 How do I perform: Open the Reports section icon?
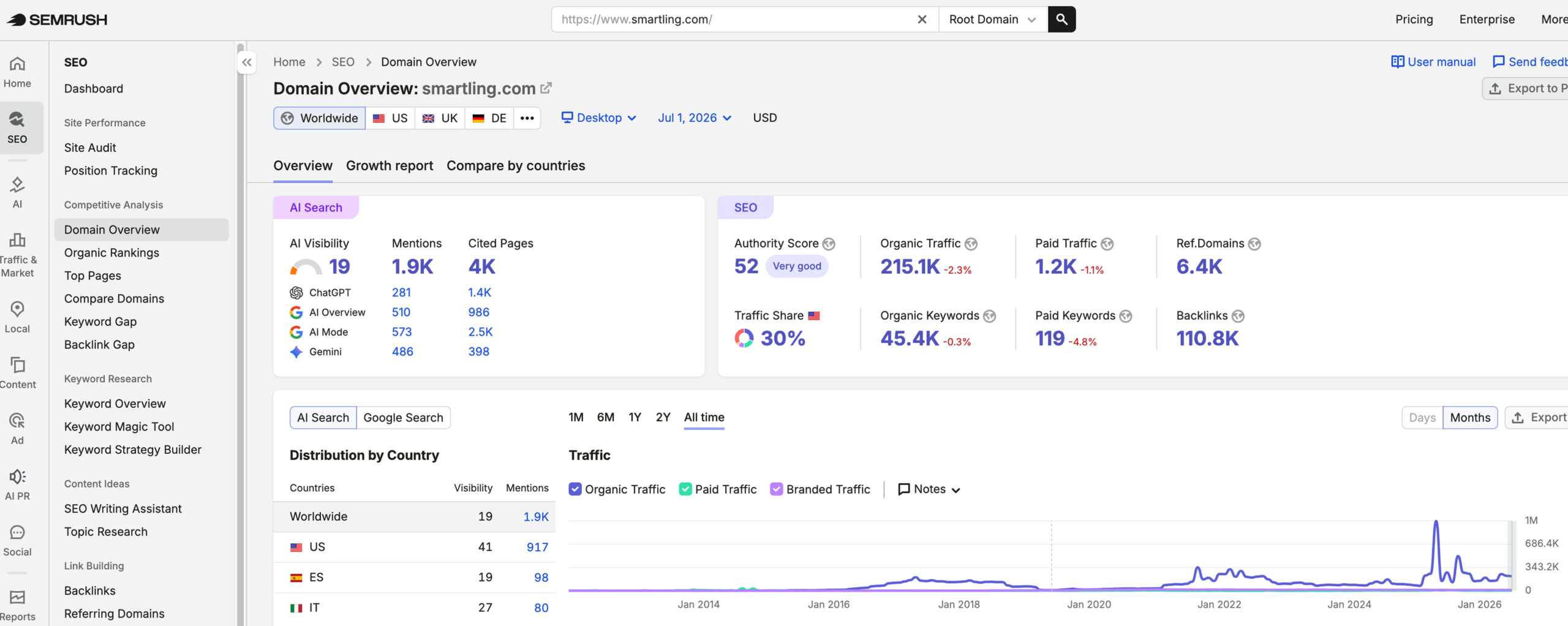tap(17, 597)
